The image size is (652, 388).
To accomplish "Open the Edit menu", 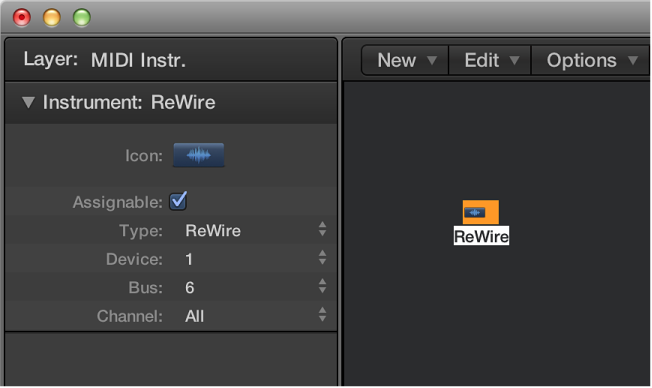I will coord(490,61).
